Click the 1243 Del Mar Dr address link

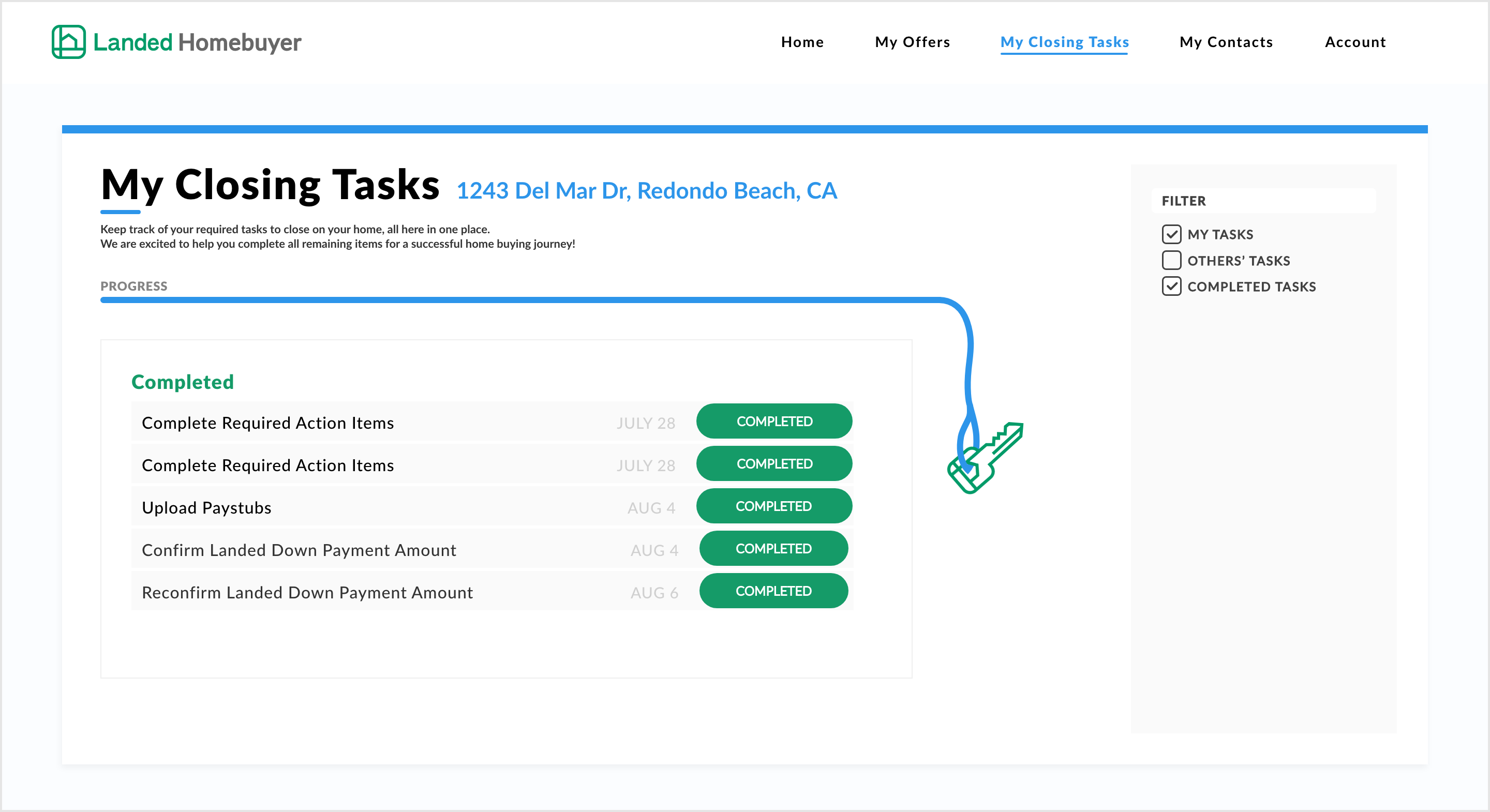pos(647,191)
